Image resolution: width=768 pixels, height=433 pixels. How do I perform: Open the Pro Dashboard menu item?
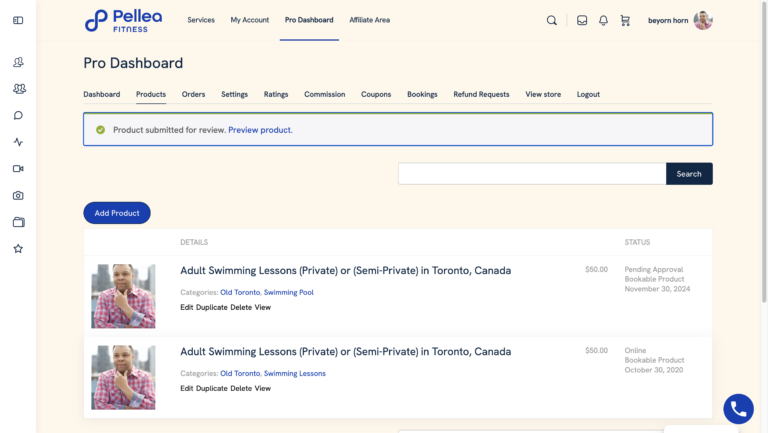pos(309,20)
